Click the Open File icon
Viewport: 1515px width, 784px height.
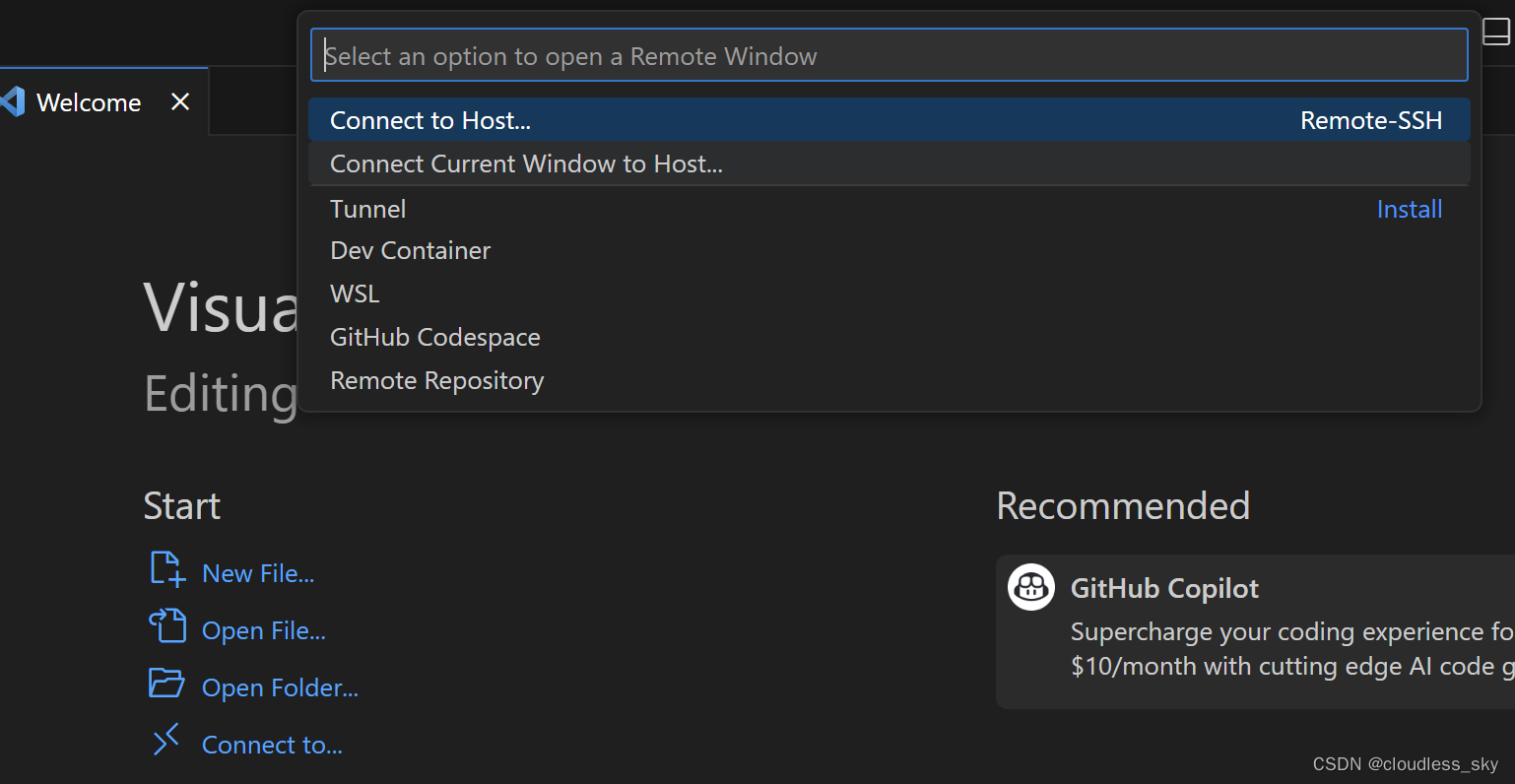point(167,625)
